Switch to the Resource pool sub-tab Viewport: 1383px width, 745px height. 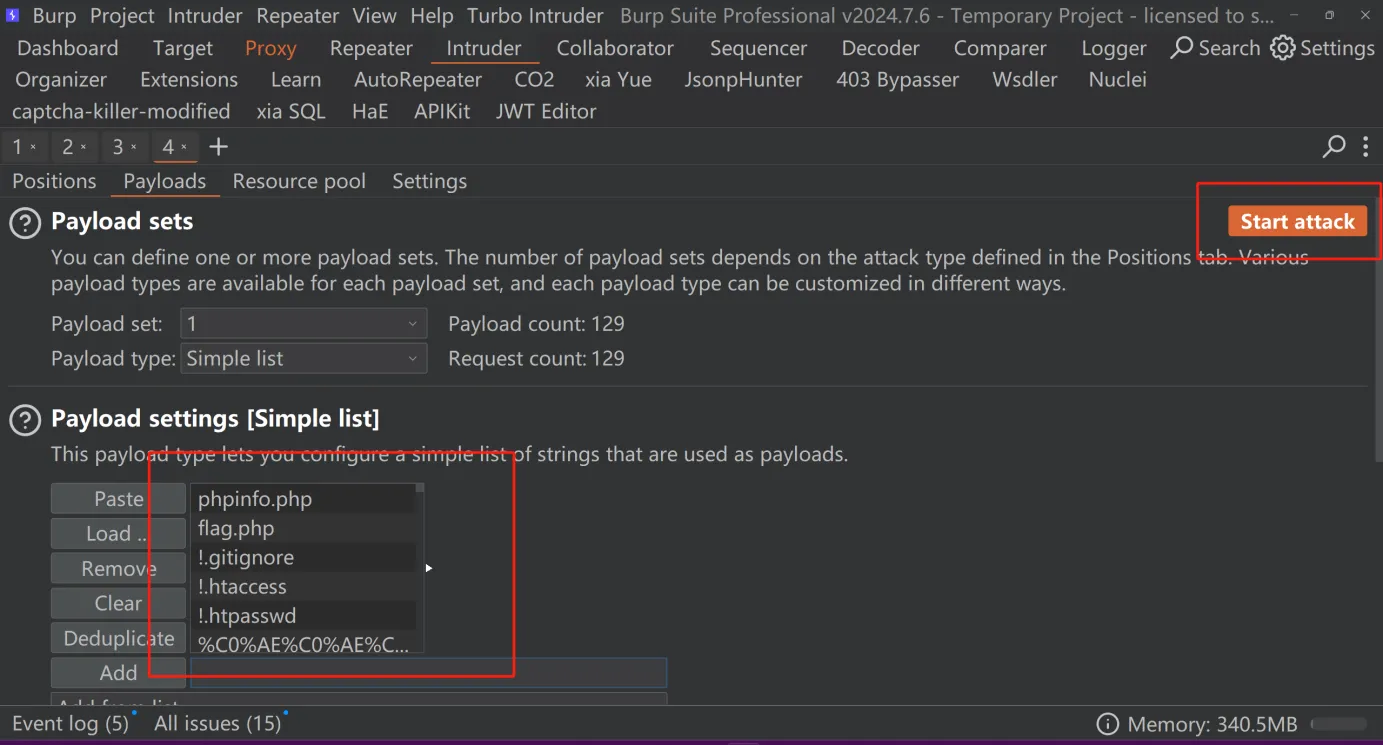(299, 181)
